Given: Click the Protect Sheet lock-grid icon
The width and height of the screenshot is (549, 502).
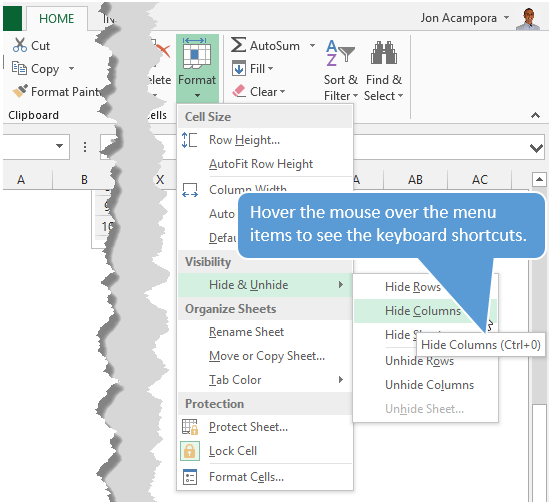Looking at the screenshot, I should (x=190, y=427).
